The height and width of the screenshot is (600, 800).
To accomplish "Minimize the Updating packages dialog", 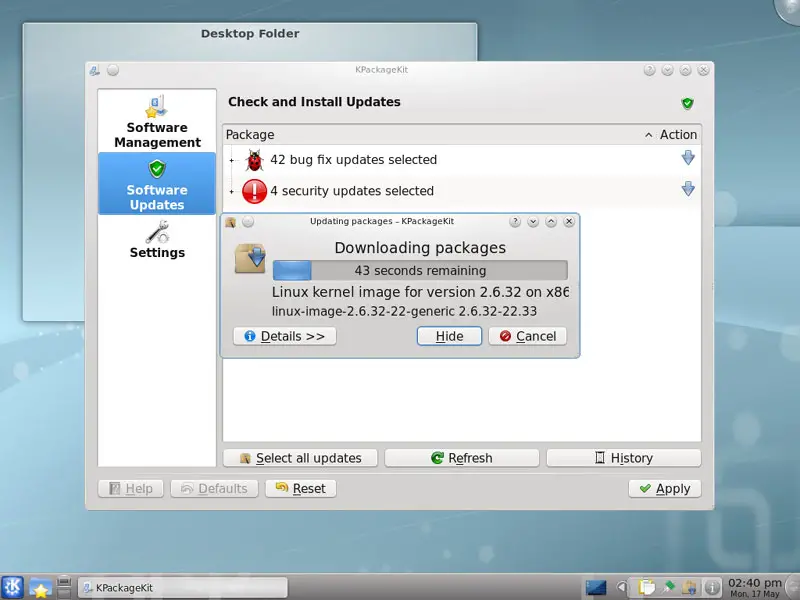I will [533, 221].
